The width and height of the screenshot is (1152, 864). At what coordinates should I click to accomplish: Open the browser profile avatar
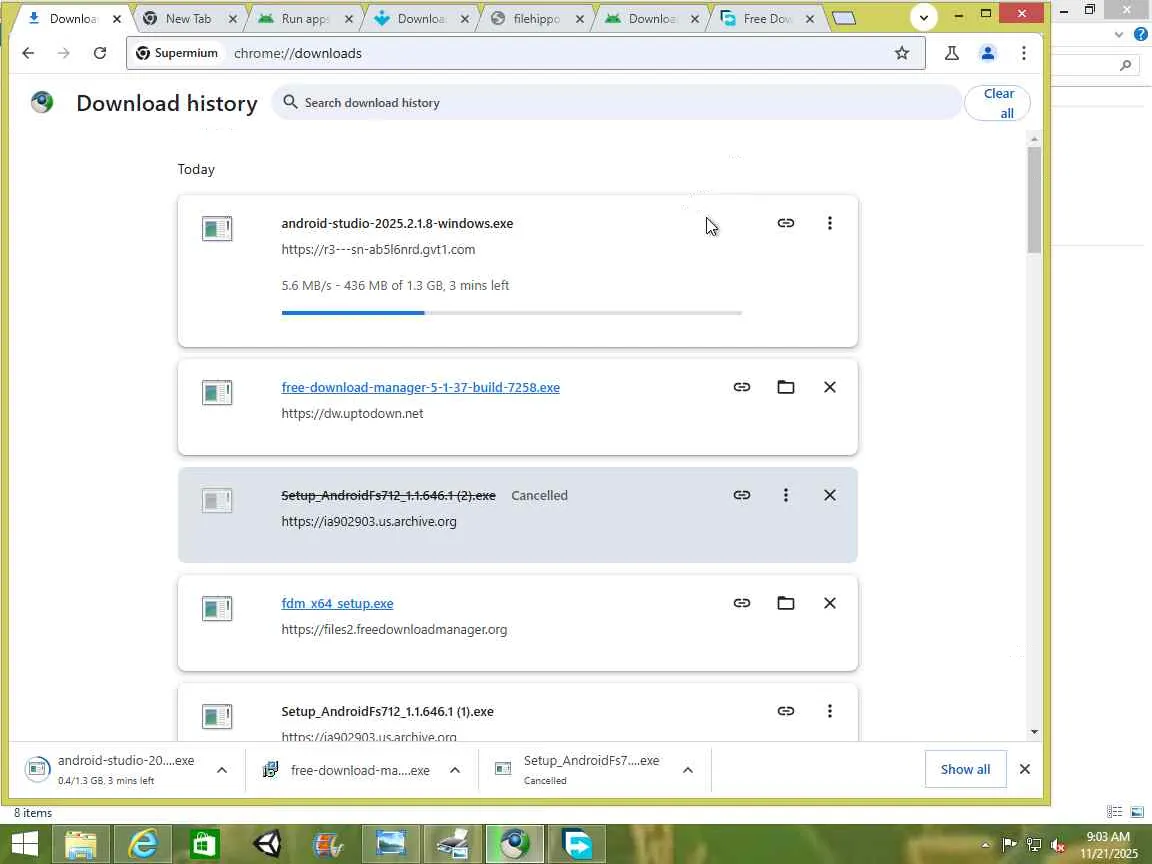[x=987, y=53]
